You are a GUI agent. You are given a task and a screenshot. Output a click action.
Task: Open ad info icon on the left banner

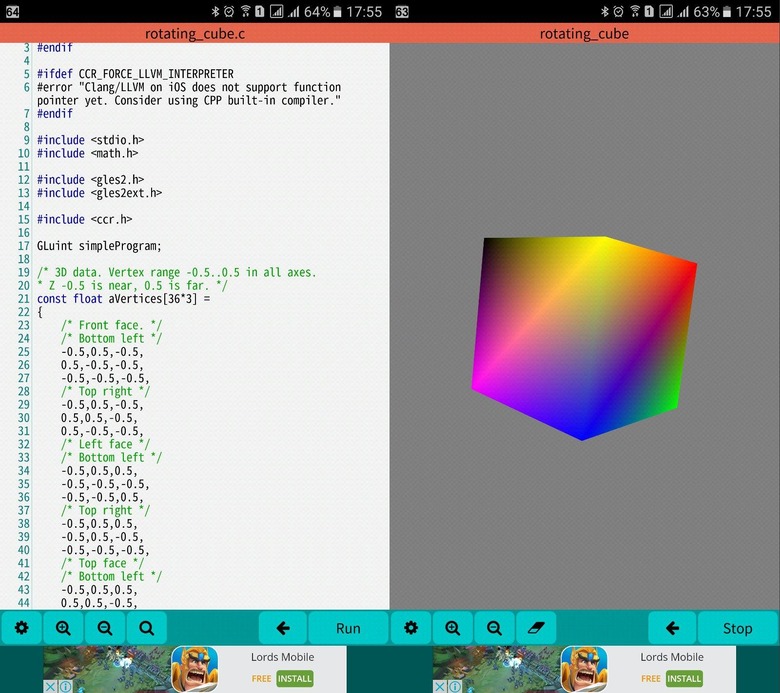65,687
